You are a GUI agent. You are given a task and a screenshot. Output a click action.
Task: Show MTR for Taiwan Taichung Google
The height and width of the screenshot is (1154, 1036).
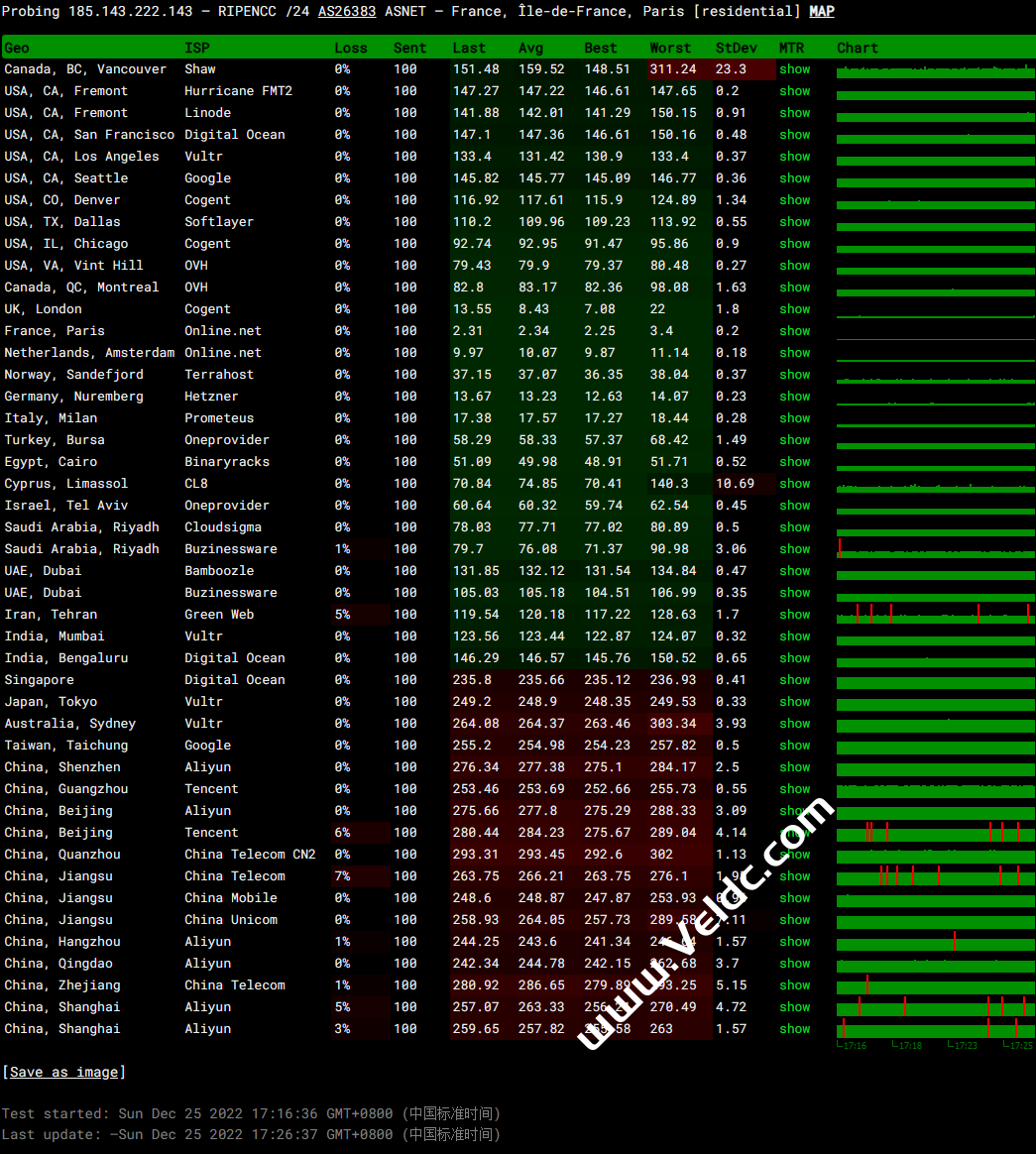tap(795, 746)
